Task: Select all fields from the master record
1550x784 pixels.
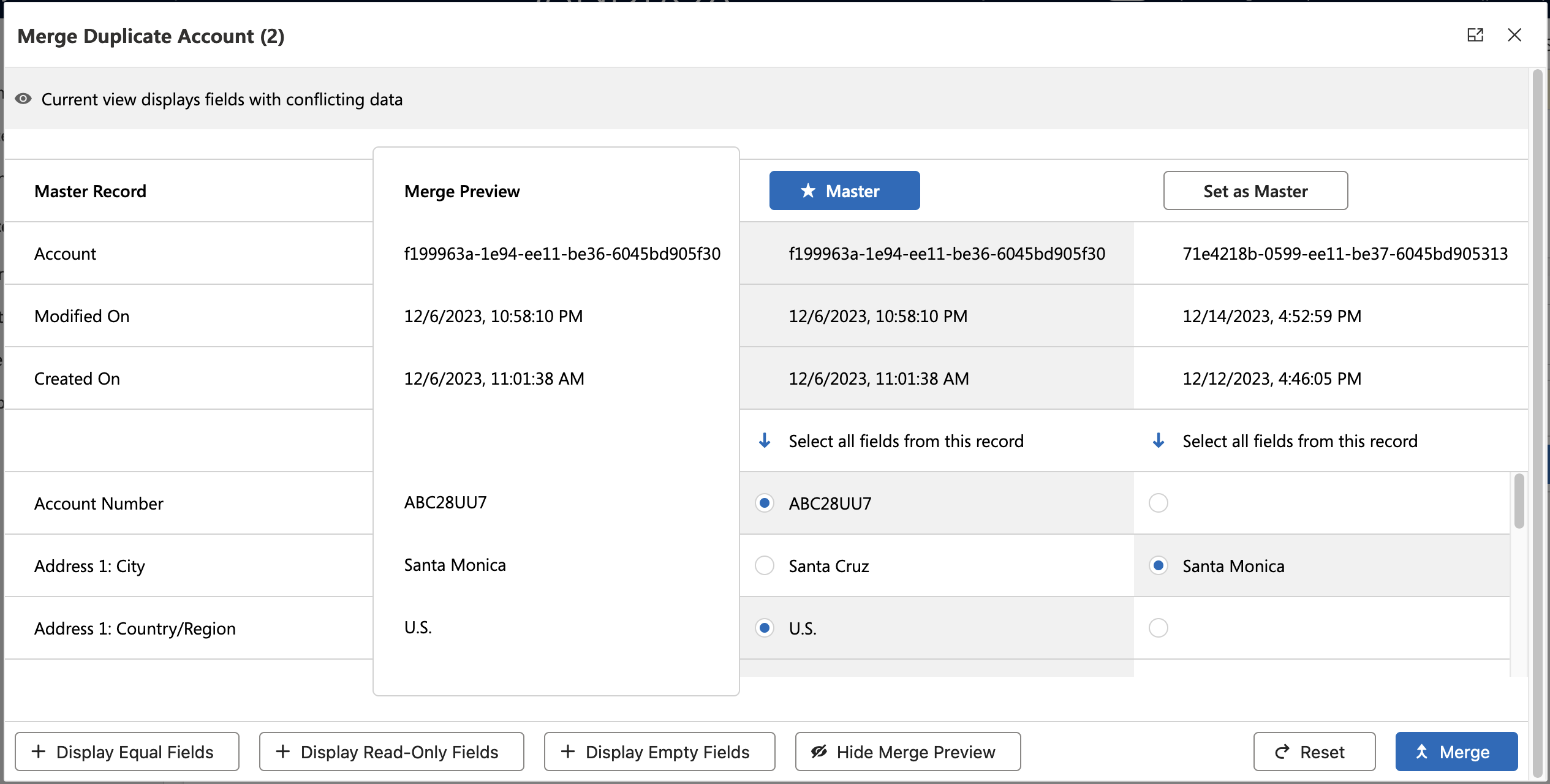Action: tap(906, 441)
